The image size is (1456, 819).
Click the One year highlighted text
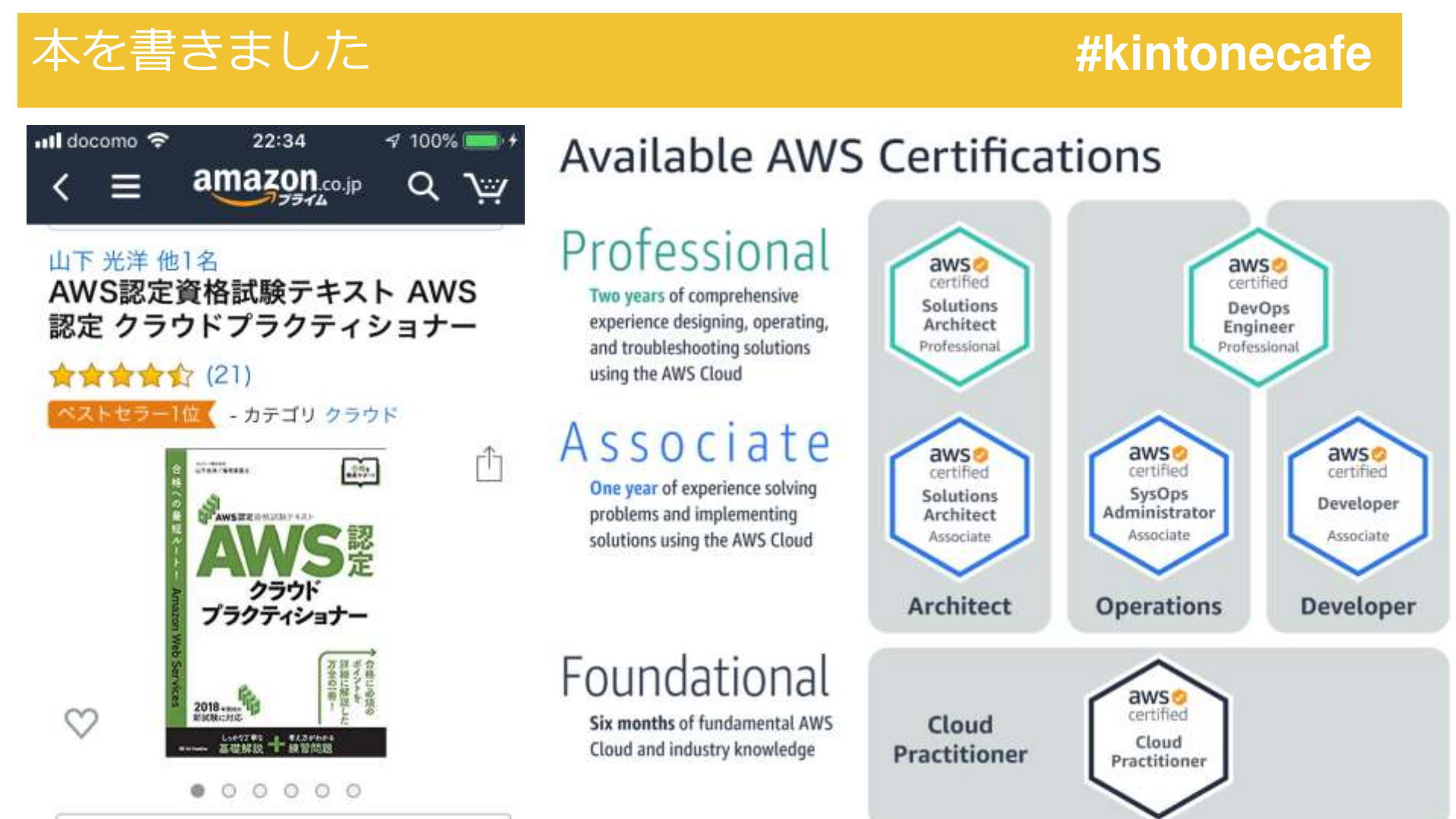coord(623,488)
